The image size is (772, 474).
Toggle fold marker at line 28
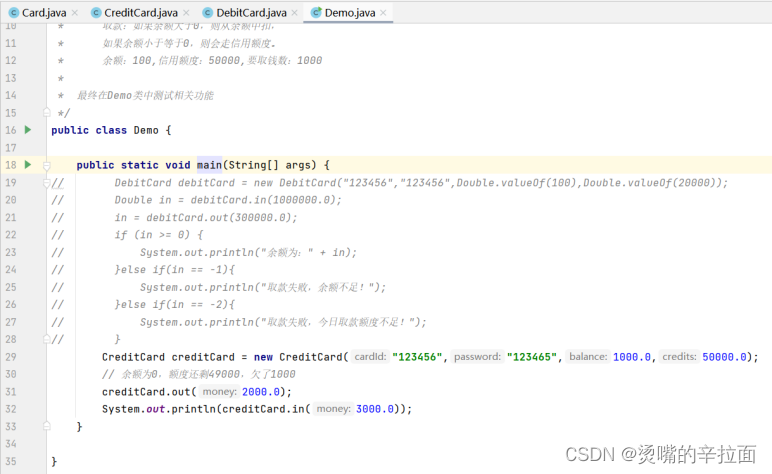(x=47, y=339)
